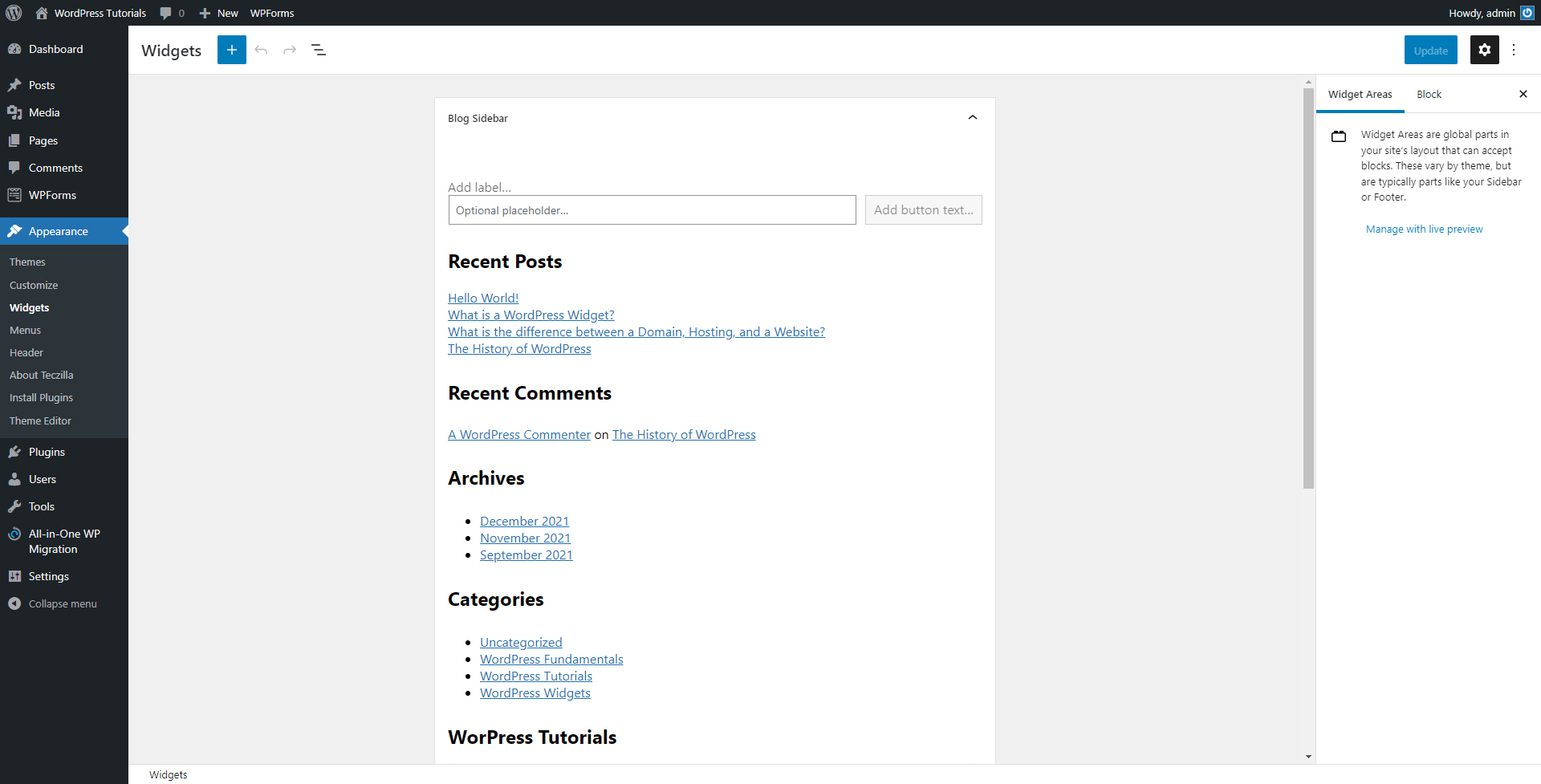This screenshot has height=784, width=1541.
Task: Open Dashboard from the sidebar
Action: 64,49
